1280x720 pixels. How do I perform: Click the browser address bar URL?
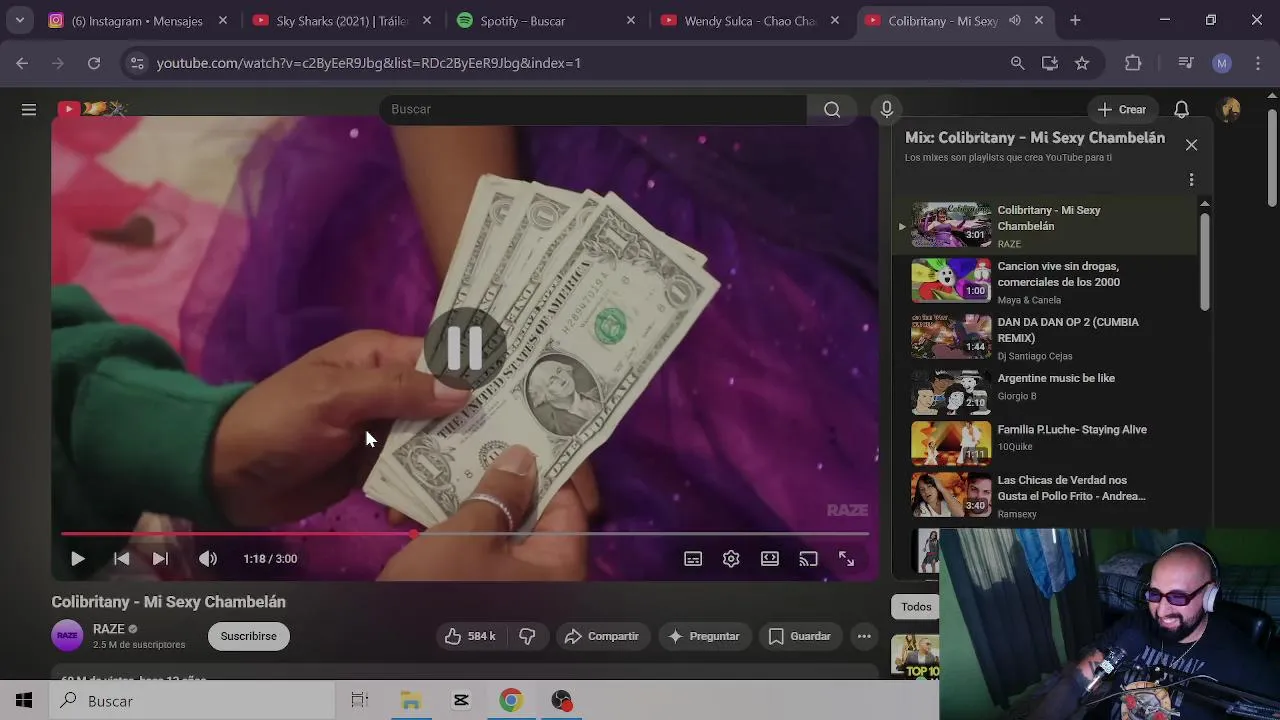(369, 63)
